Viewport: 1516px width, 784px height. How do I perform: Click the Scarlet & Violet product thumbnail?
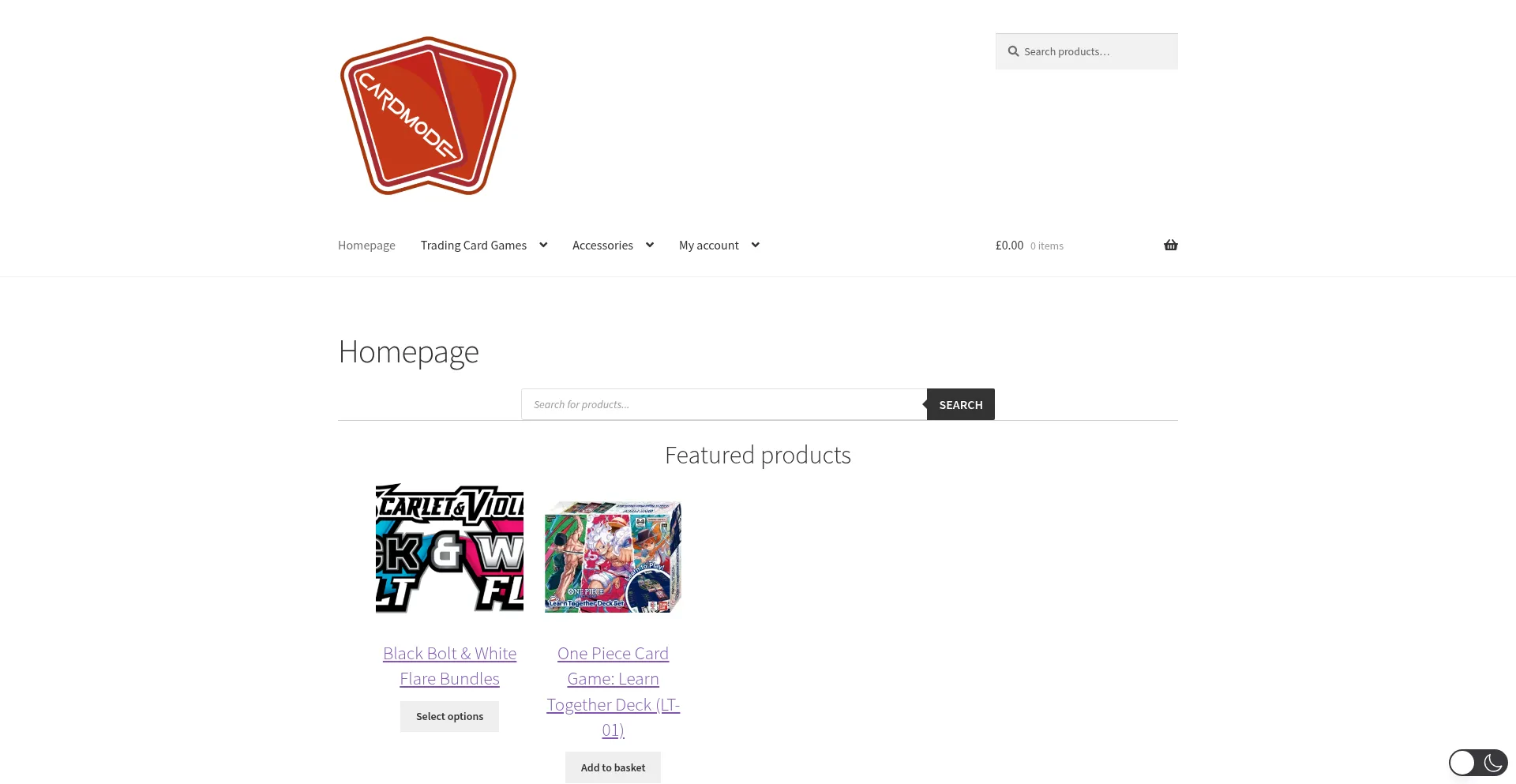point(449,548)
